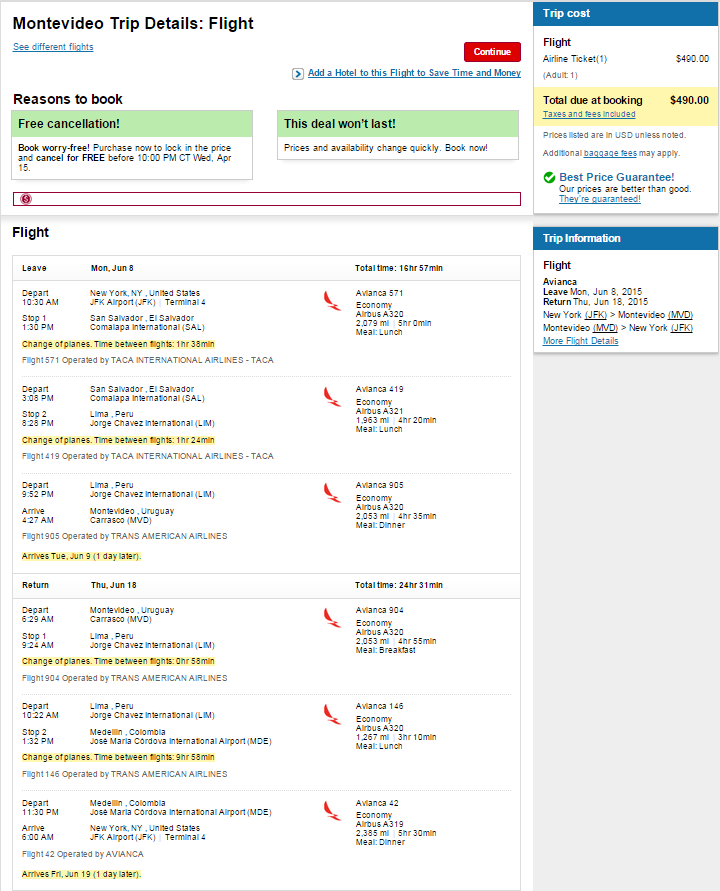Click layover notice reading 0hr 58min
This screenshot has width=720, height=891.
coord(118,661)
